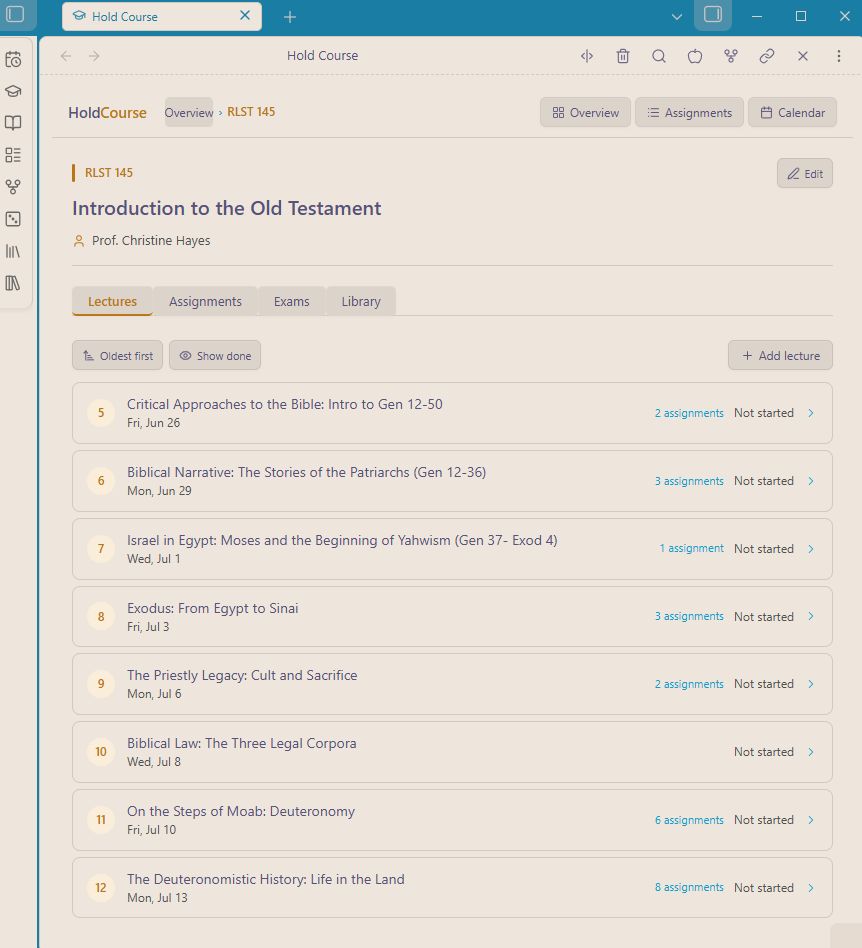
Task: Open the dice canvas icon in left ribbon
Action: click(13, 219)
